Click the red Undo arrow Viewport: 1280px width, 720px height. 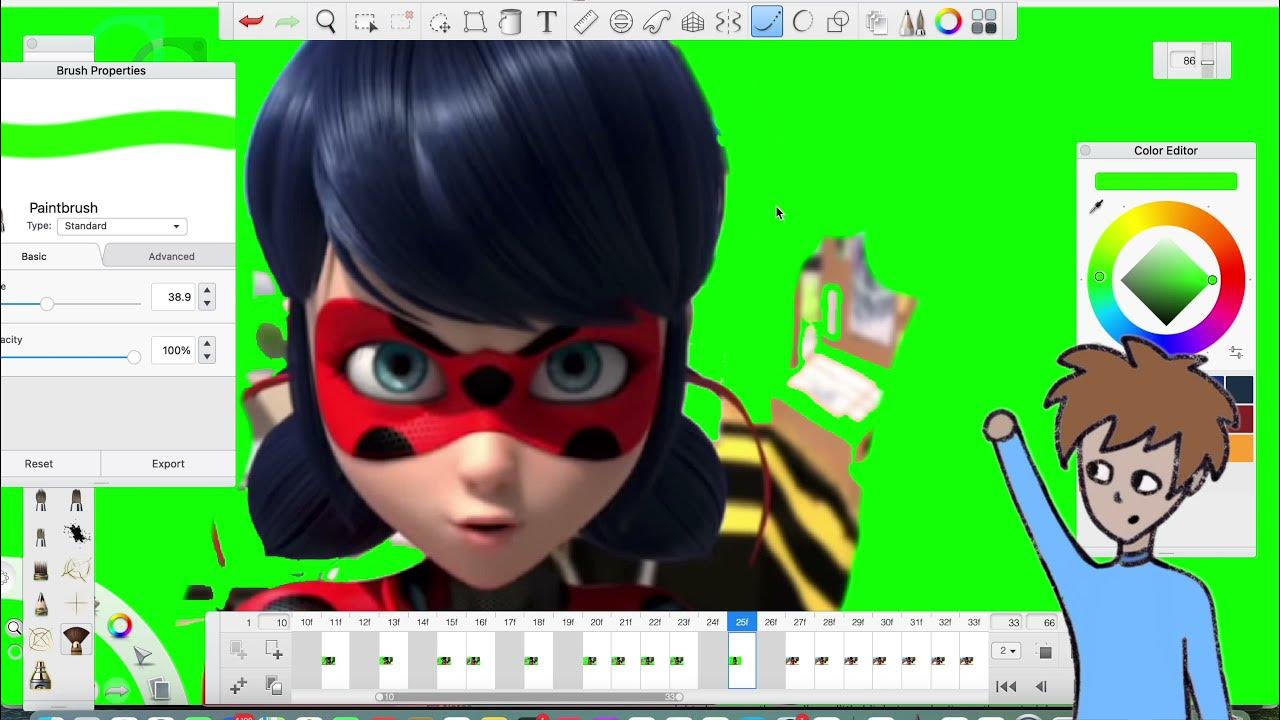click(x=251, y=21)
